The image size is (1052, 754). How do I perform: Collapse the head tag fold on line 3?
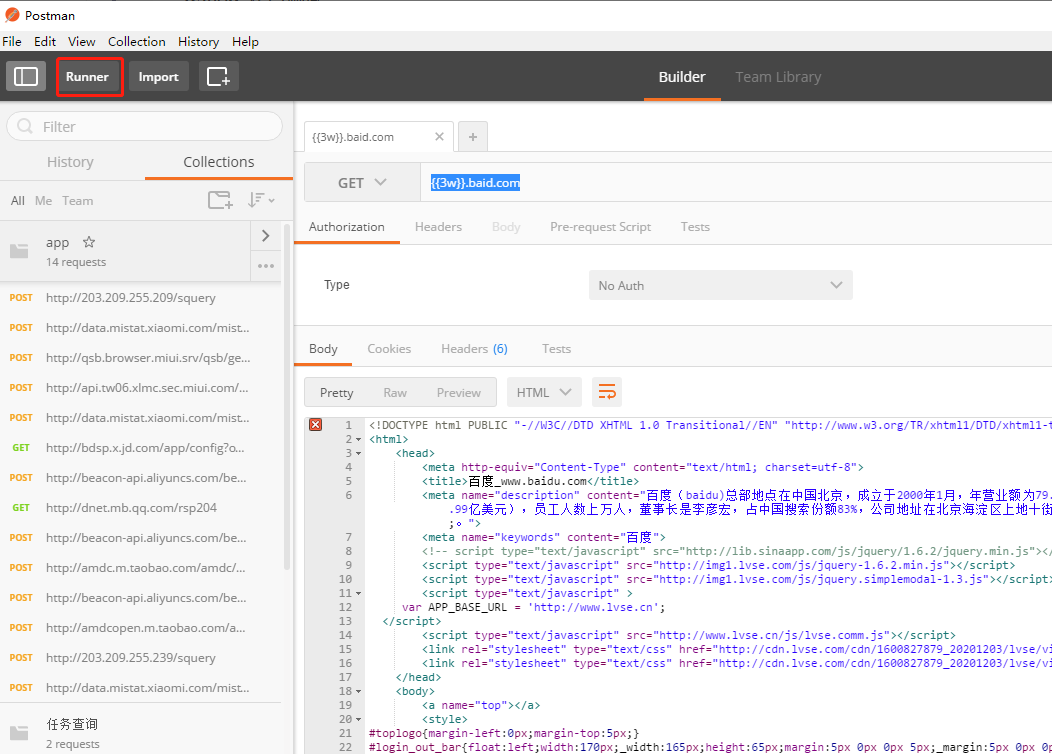click(x=358, y=453)
